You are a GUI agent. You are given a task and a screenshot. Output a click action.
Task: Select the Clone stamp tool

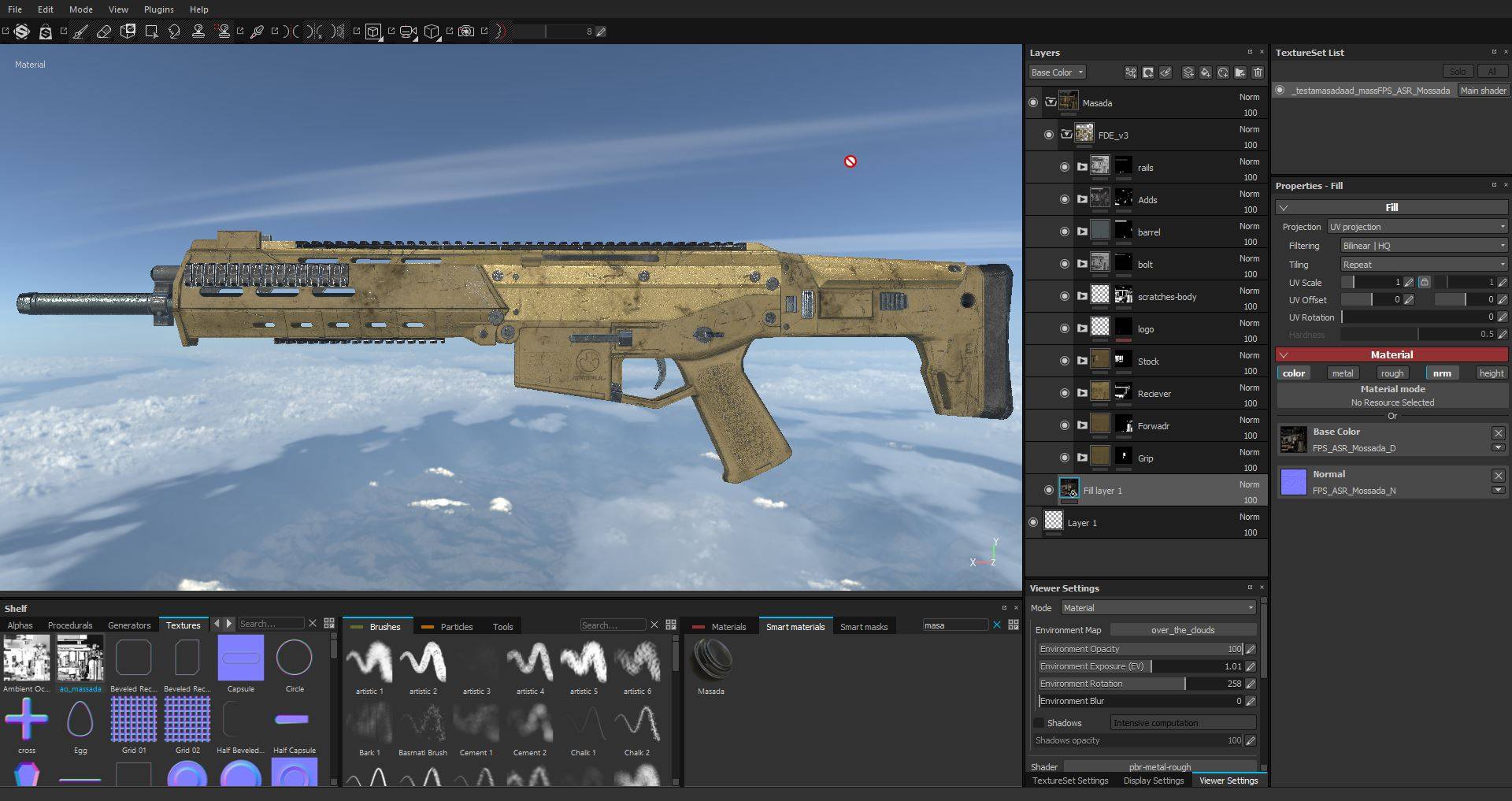tap(198, 32)
